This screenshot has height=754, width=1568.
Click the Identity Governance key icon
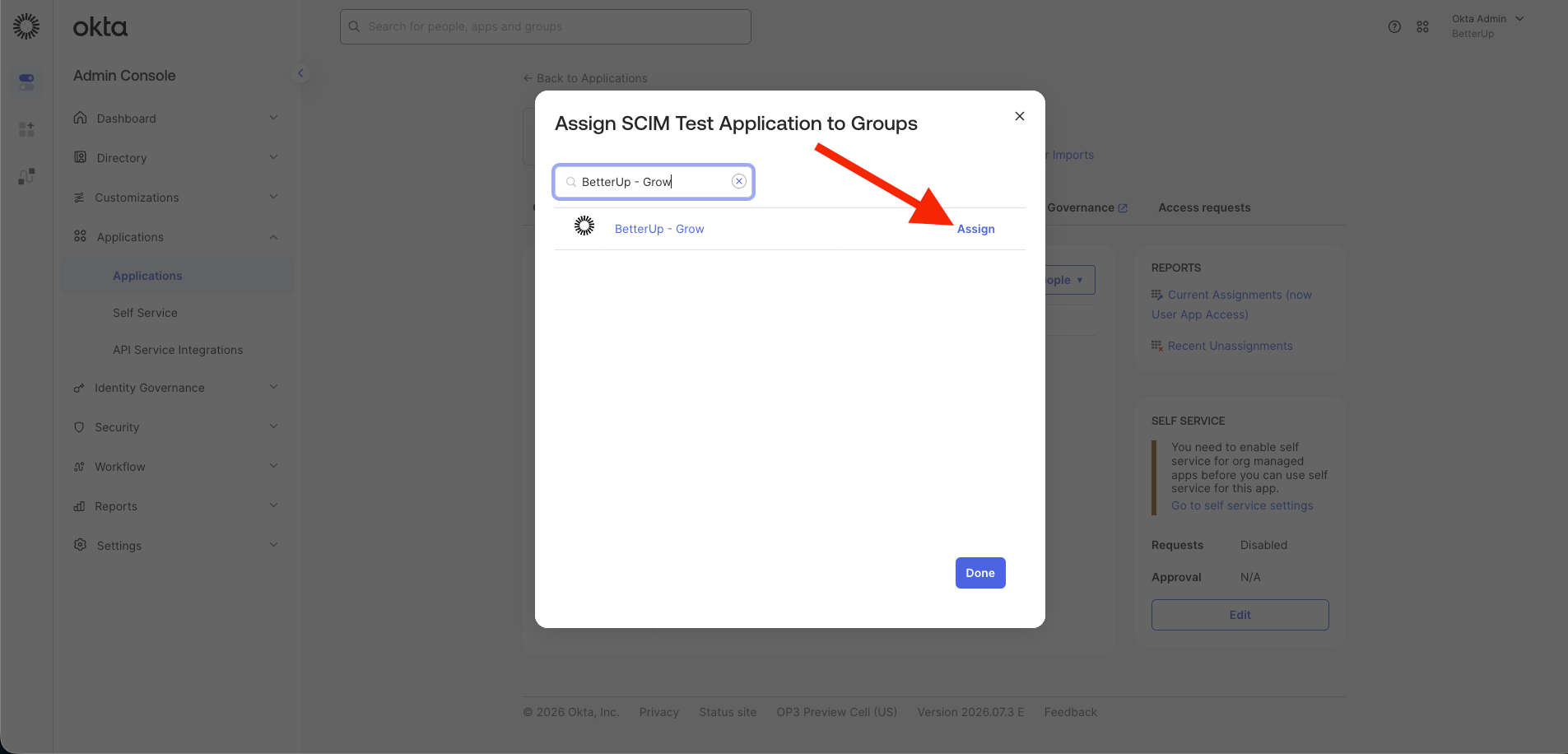79,388
